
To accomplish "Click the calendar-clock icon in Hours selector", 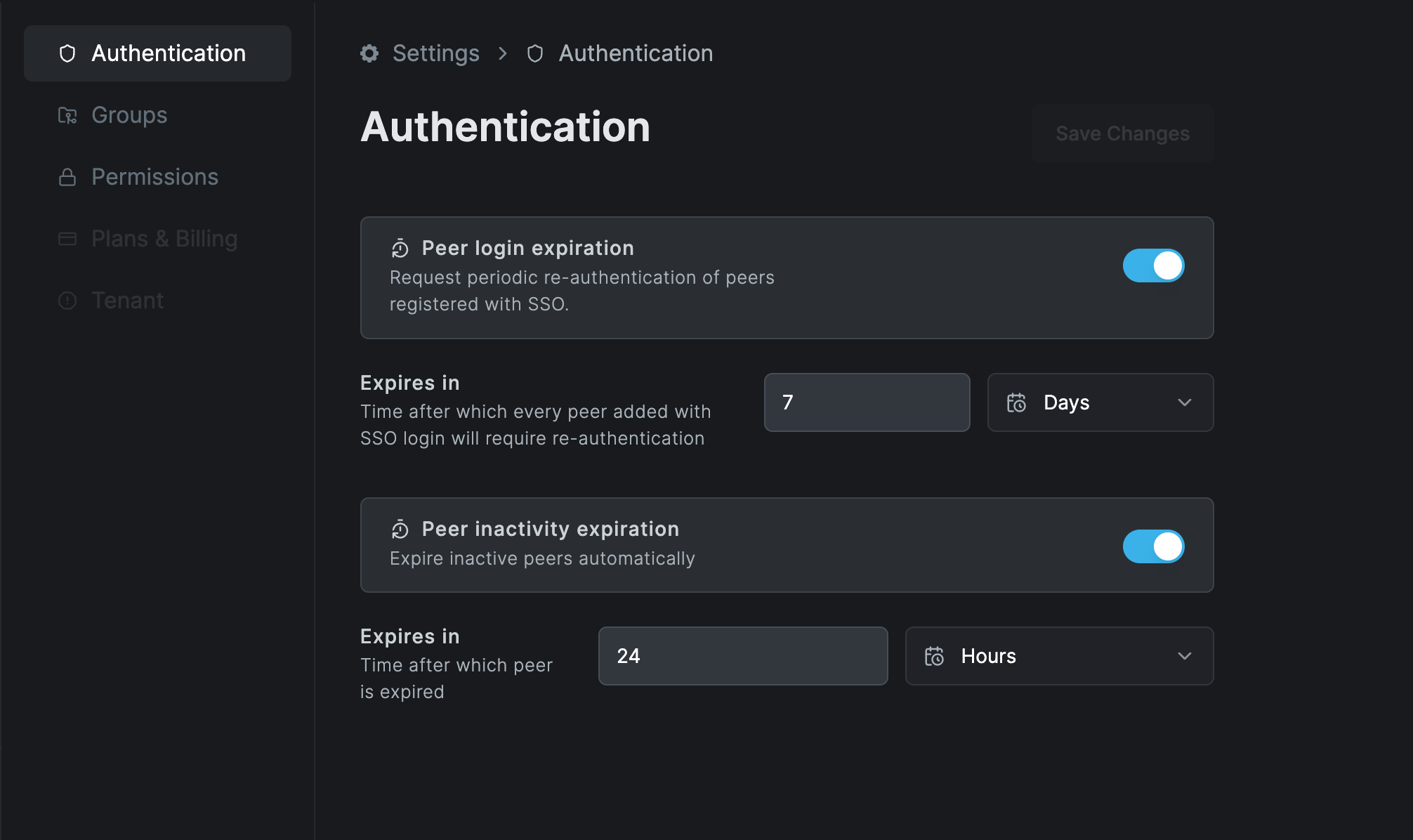I will pos(934,656).
